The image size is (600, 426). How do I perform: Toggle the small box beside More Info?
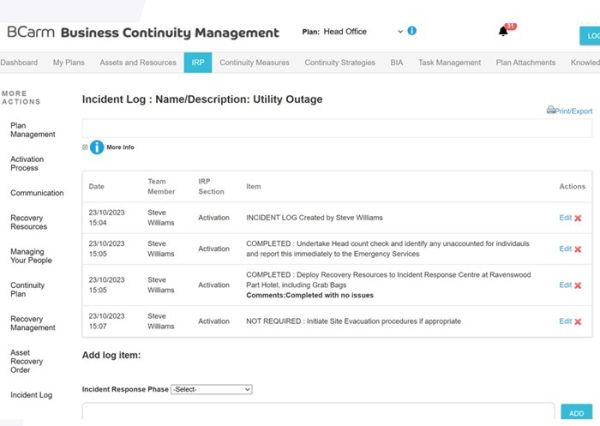[x=85, y=147]
